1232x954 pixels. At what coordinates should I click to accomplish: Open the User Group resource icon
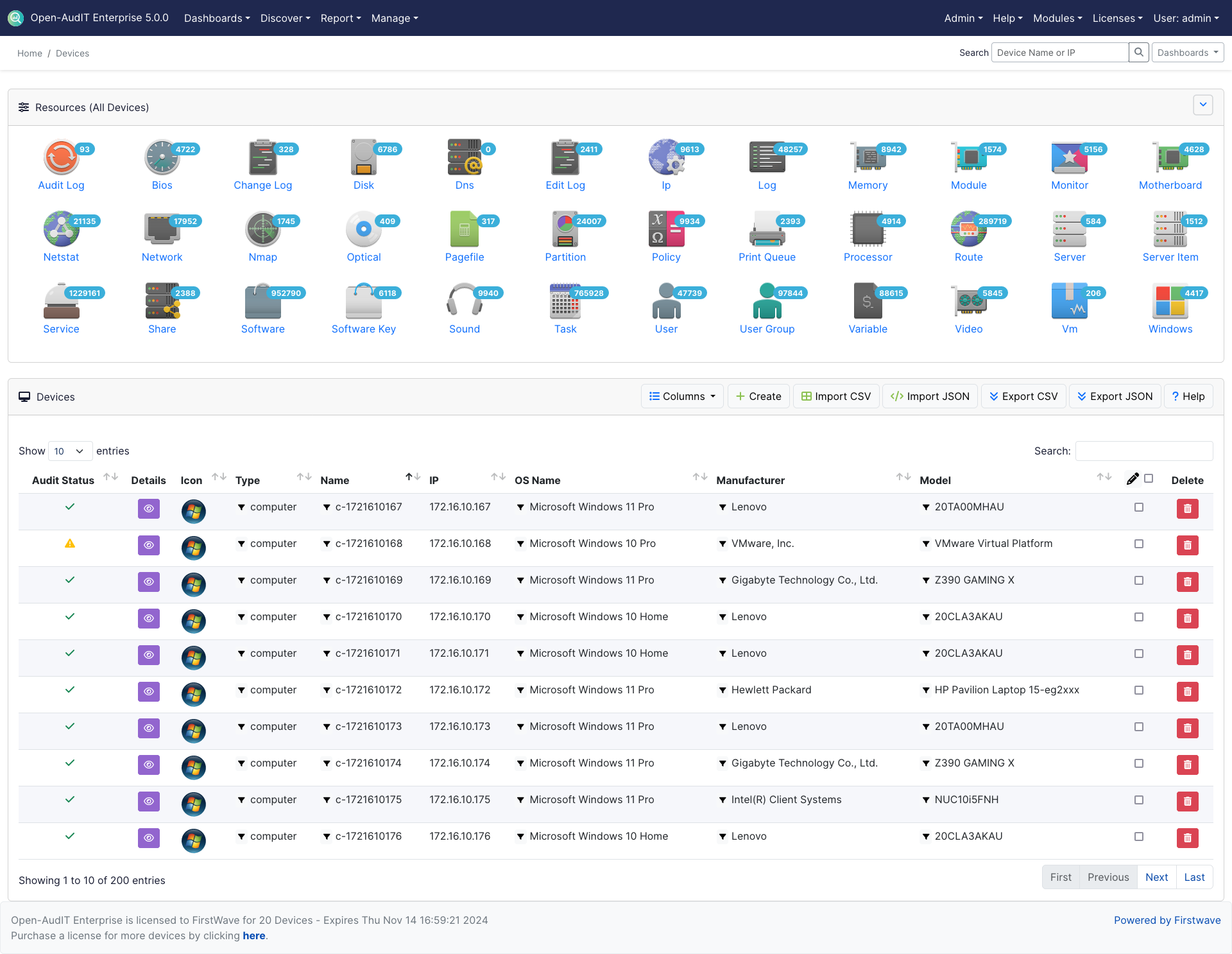[767, 301]
